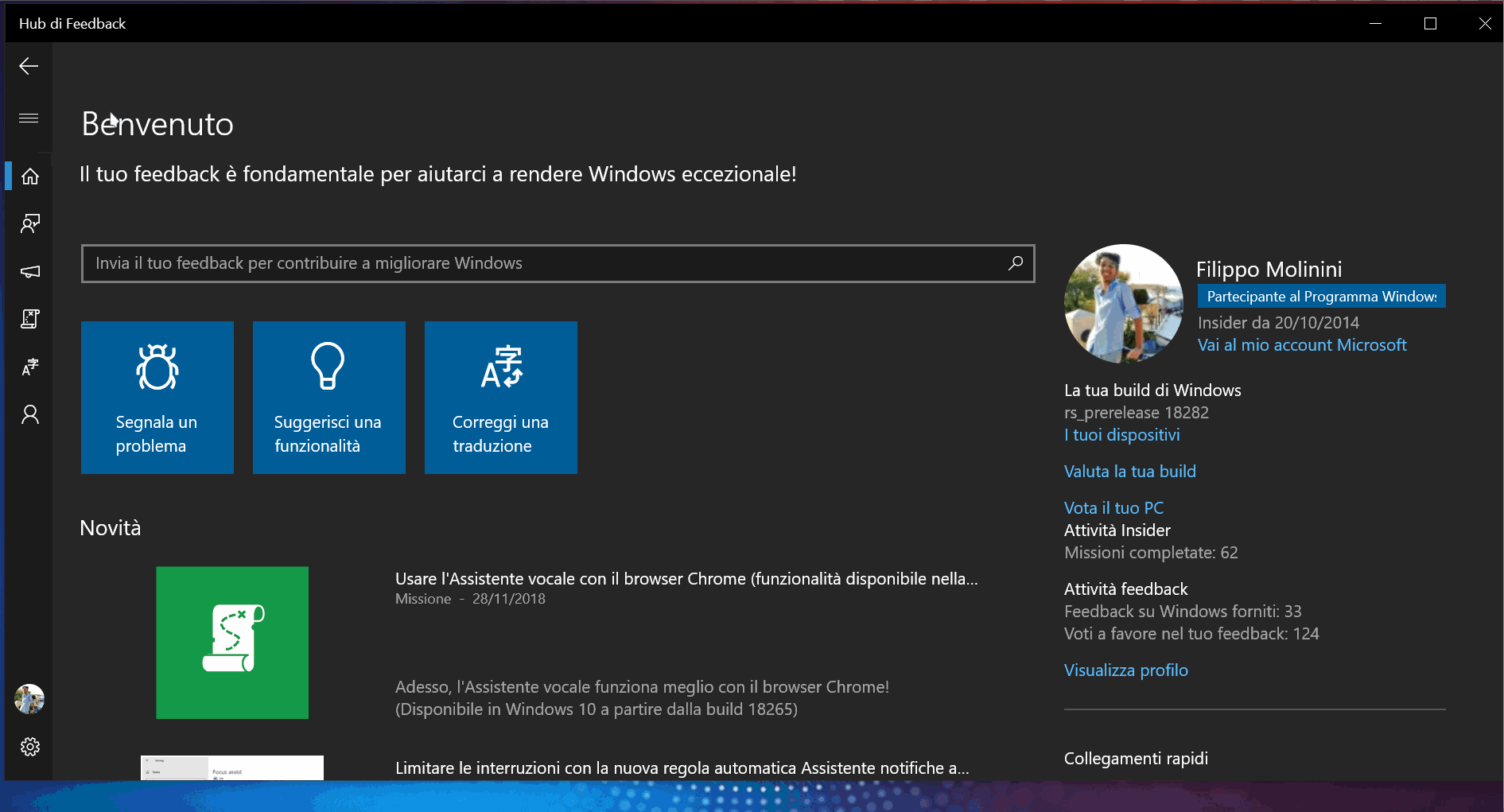Click mission date 28/11/2018
The width and height of the screenshot is (1504, 812).
[x=509, y=599]
